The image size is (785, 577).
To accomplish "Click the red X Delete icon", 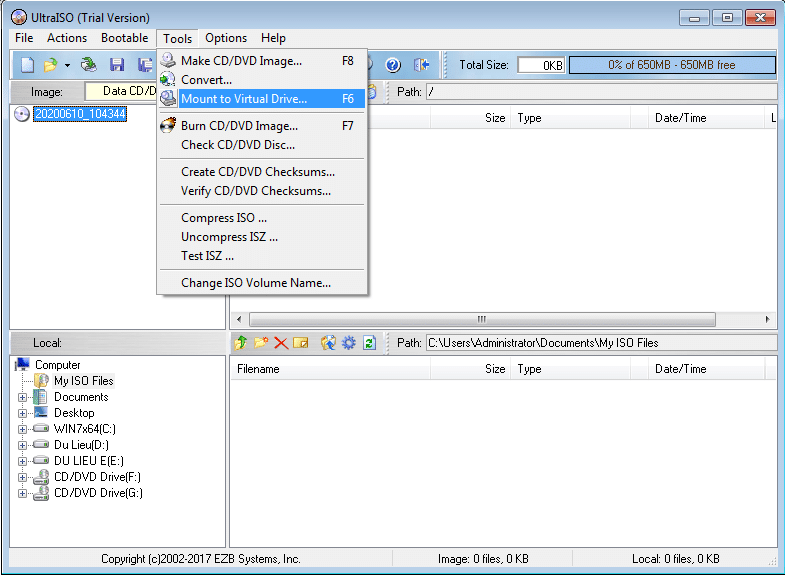I will (281, 343).
